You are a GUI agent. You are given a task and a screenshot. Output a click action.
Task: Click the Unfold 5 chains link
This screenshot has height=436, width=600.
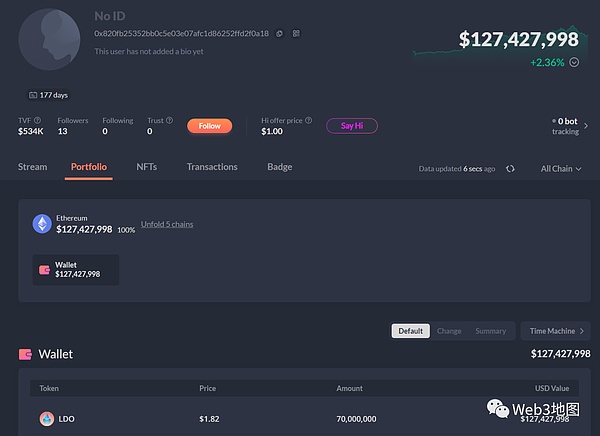167,224
